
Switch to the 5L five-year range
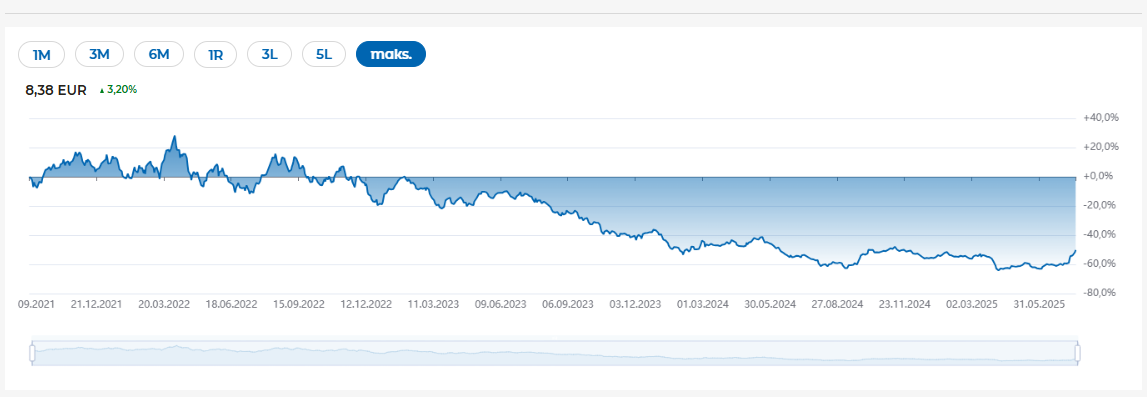coord(324,54)
